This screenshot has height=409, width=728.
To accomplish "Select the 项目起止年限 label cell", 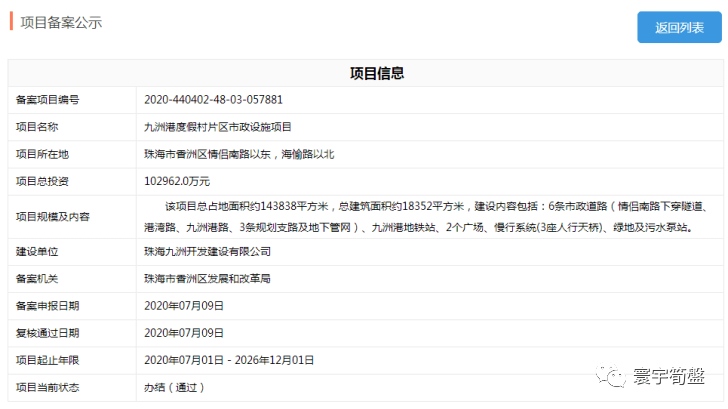I will 72,360.
